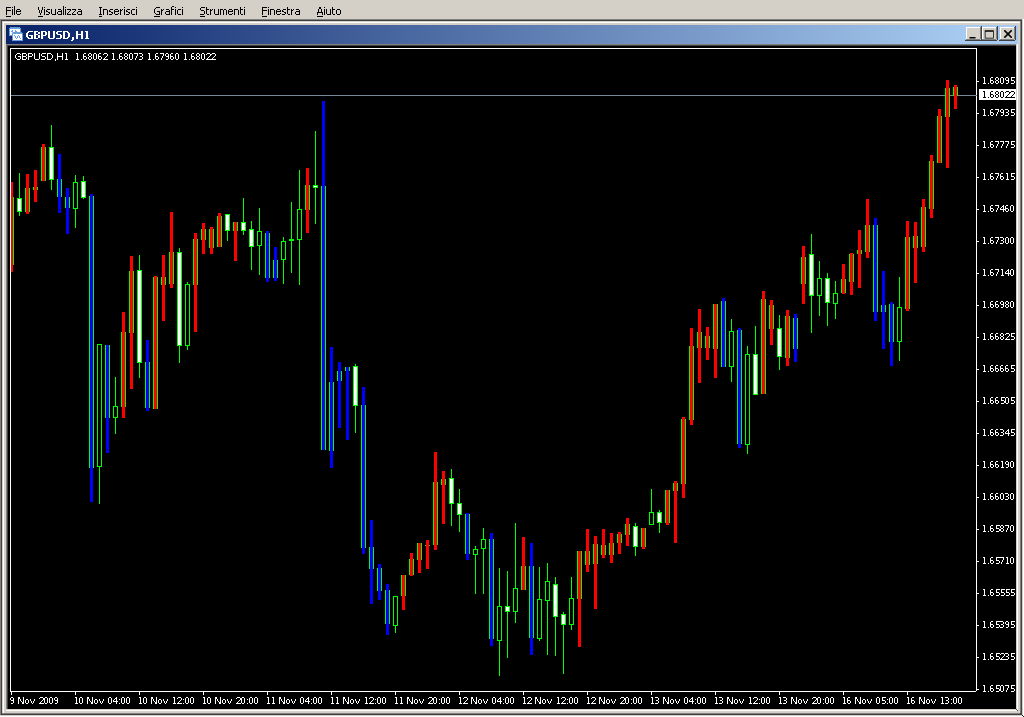Viewport: 1024px width, 717px height.
Task: Open the Finestra menu
Action: [280, 11]
